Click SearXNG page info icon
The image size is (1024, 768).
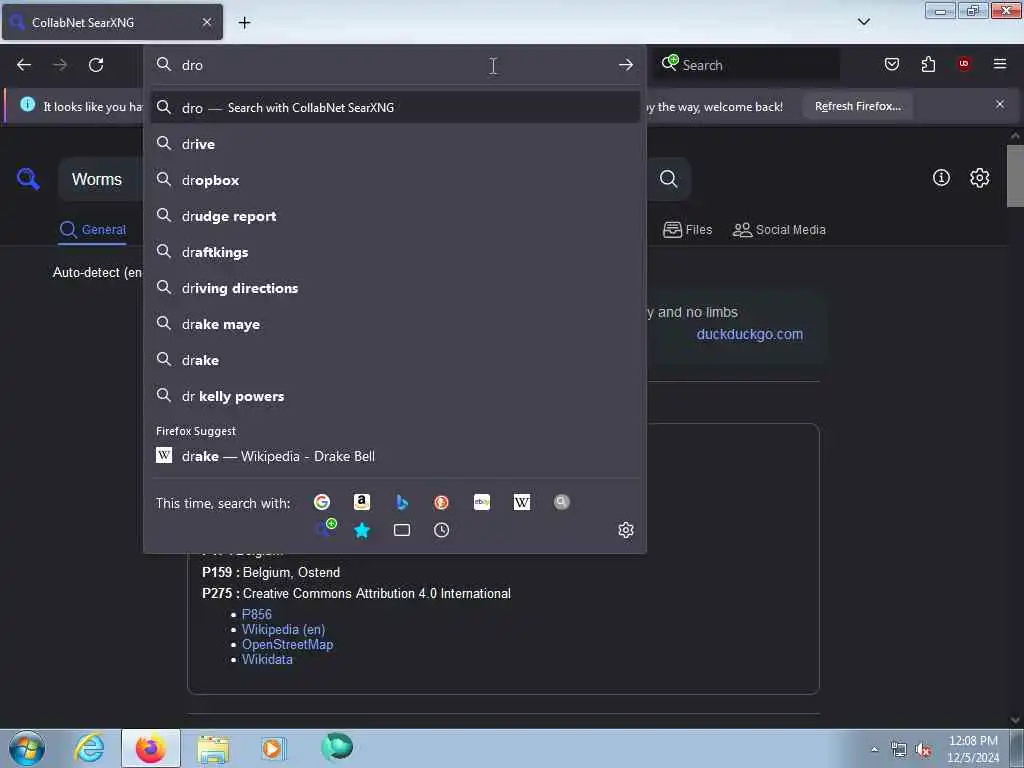pos(941,178)
